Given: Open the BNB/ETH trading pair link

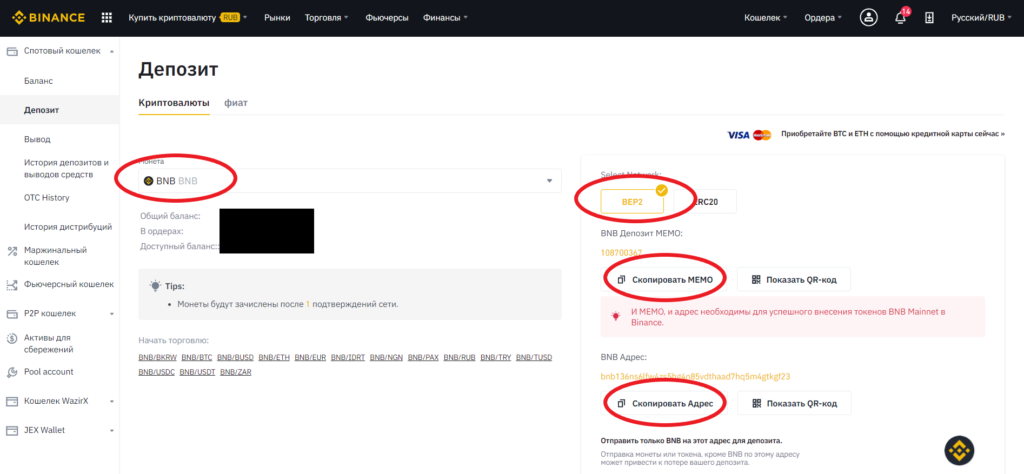Looking at the screenshot, I should point(274,358).
